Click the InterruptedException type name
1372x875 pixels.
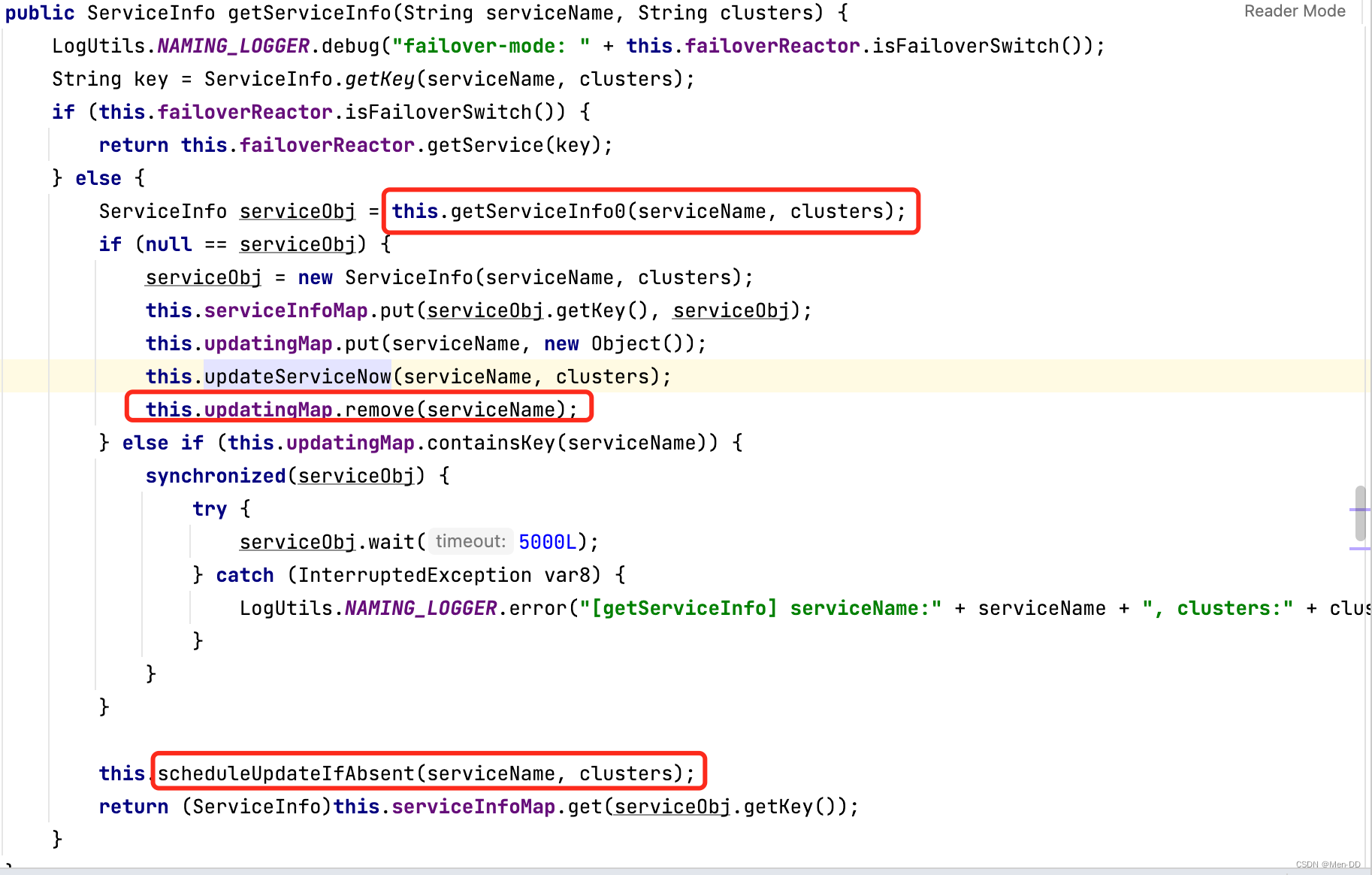pos(415,575)
